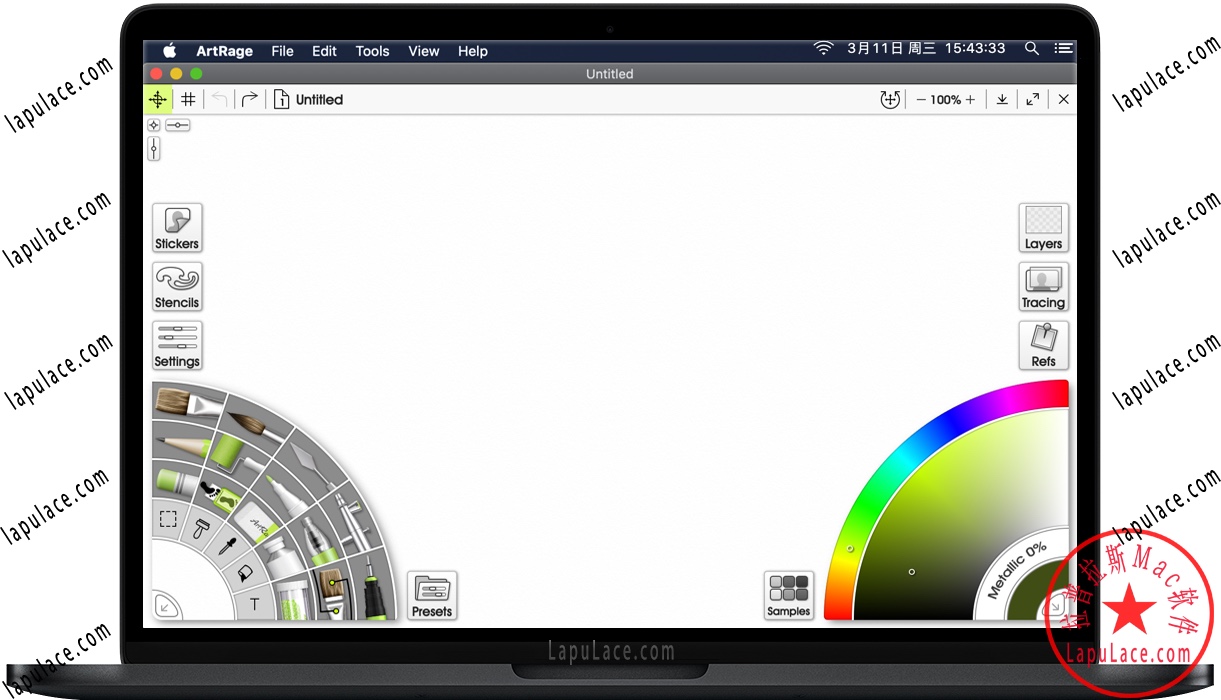Open the Presets panel
The image size is (1221, 700).
(432, 594)
